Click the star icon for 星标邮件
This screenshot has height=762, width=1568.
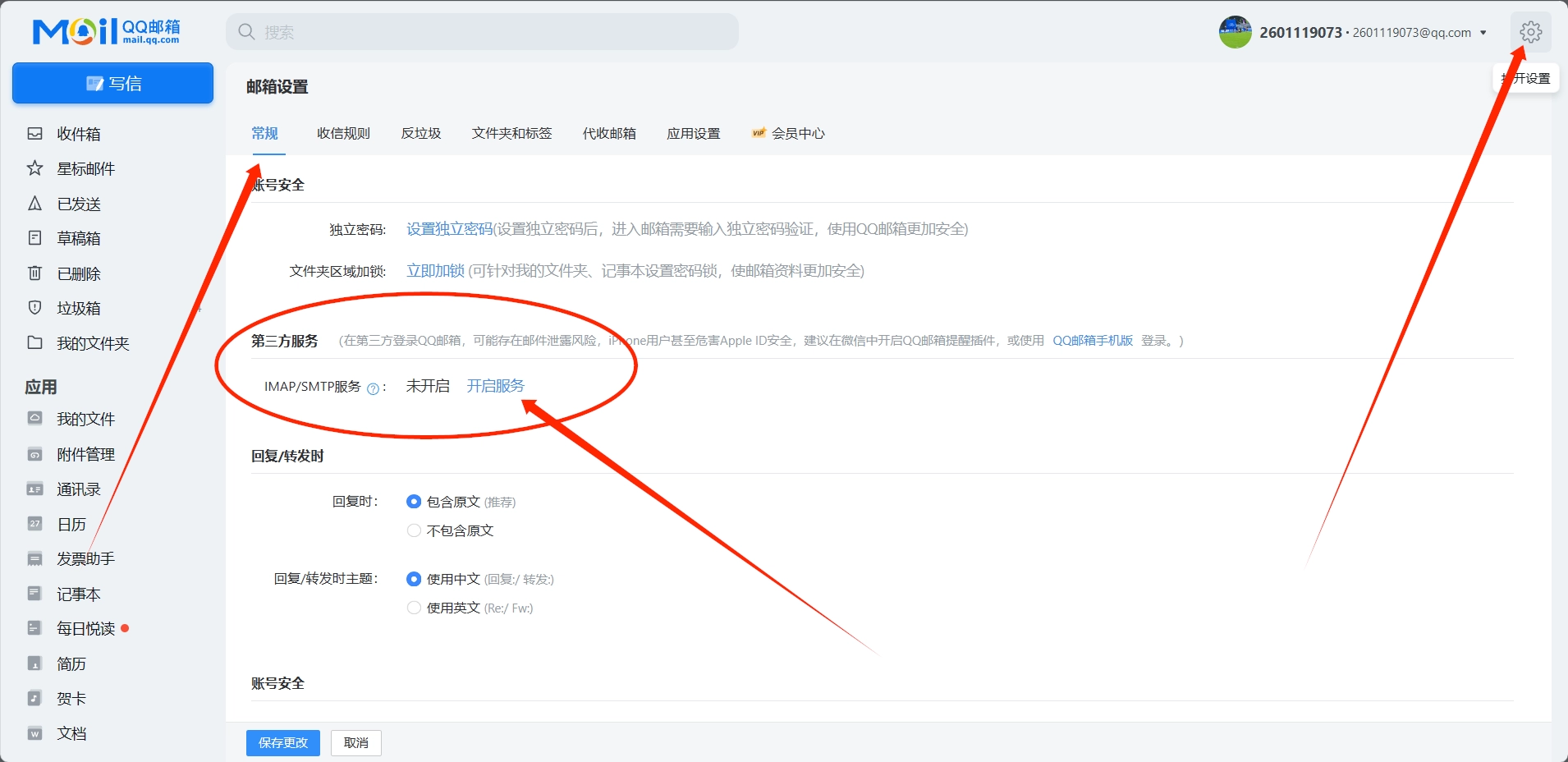34,168
